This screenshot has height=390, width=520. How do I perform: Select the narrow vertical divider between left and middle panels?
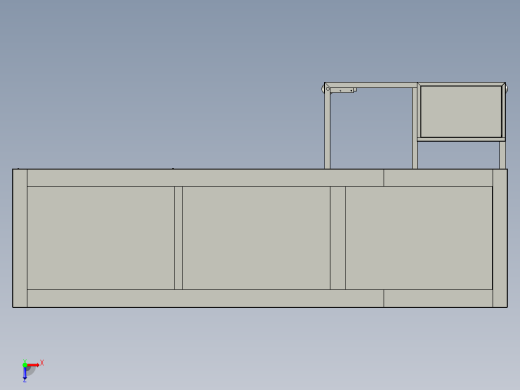tap(178, 238)
